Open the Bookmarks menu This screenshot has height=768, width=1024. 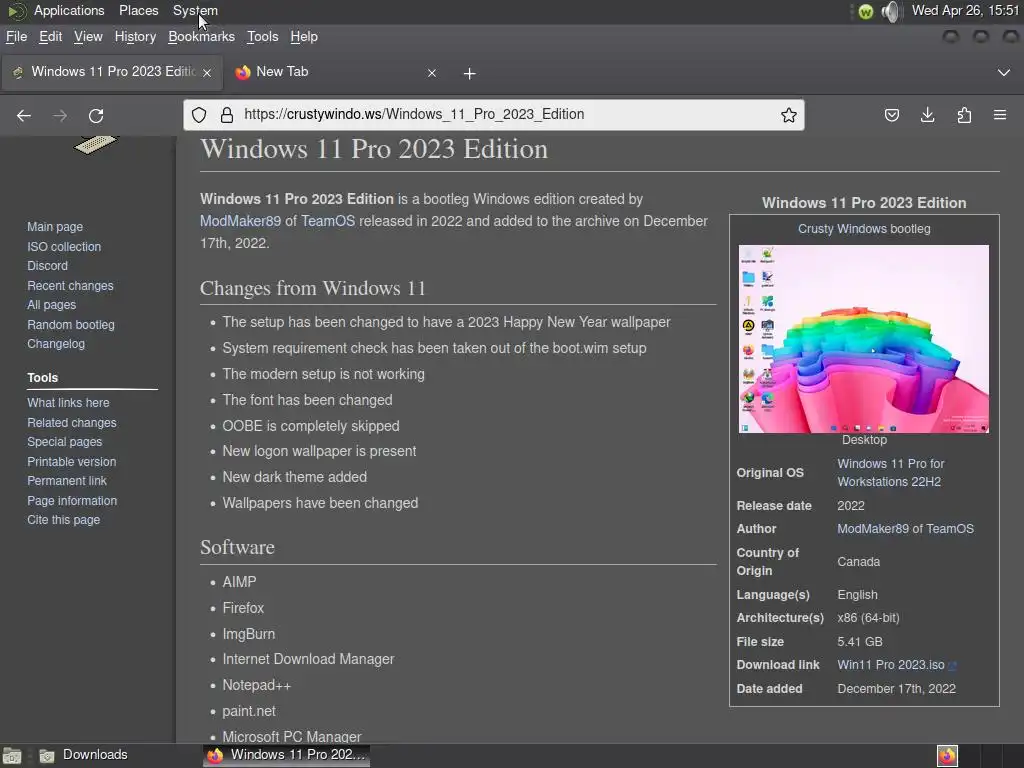tap(201, 37)
